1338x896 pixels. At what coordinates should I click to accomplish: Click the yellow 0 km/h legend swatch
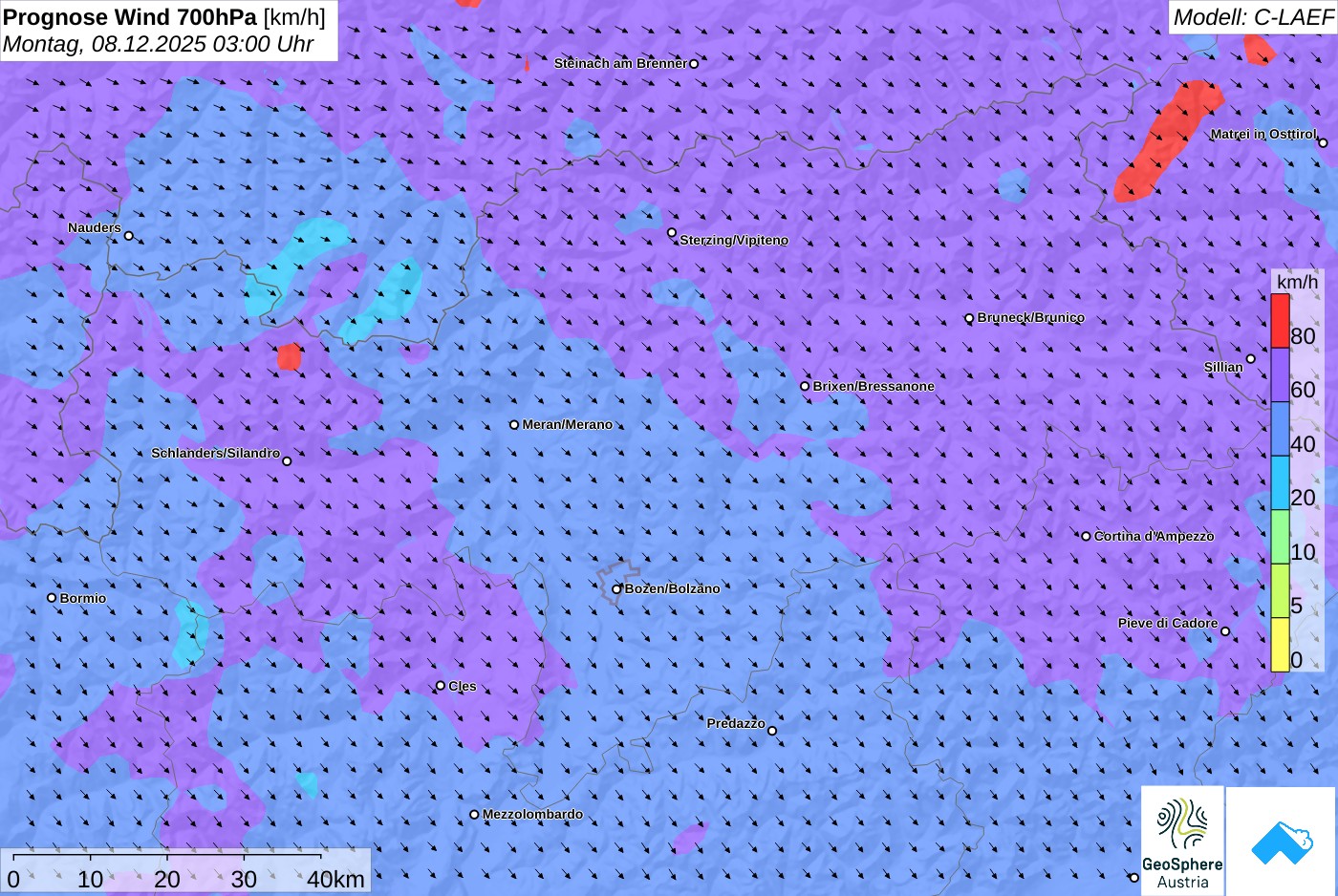coord(1280,645)
